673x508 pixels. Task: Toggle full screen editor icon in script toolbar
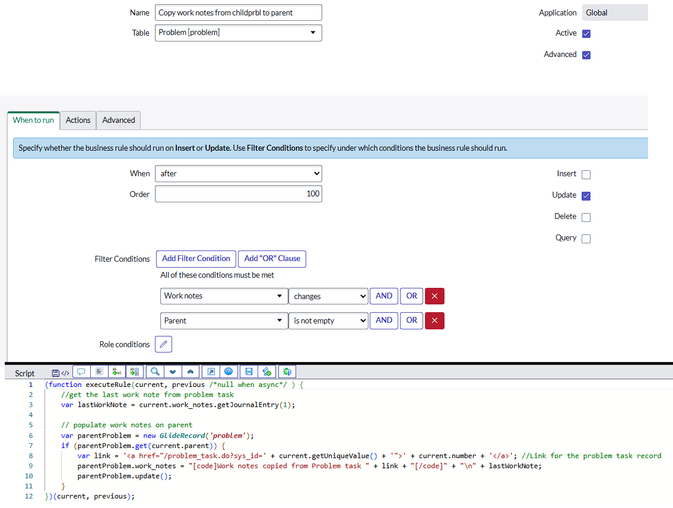click(211, 372)
